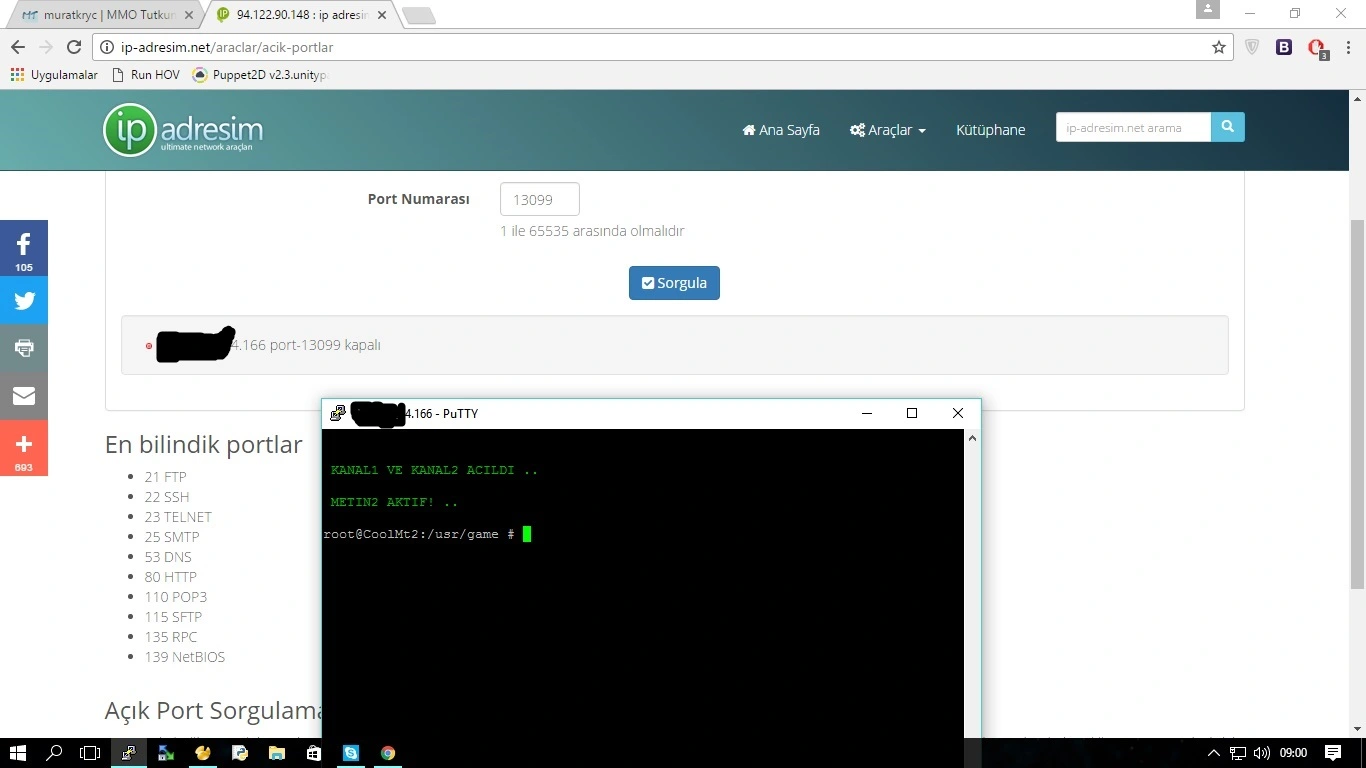1366x768 pixels.
Task: Open a new browser tab
Action: click(x=418, y=15)
